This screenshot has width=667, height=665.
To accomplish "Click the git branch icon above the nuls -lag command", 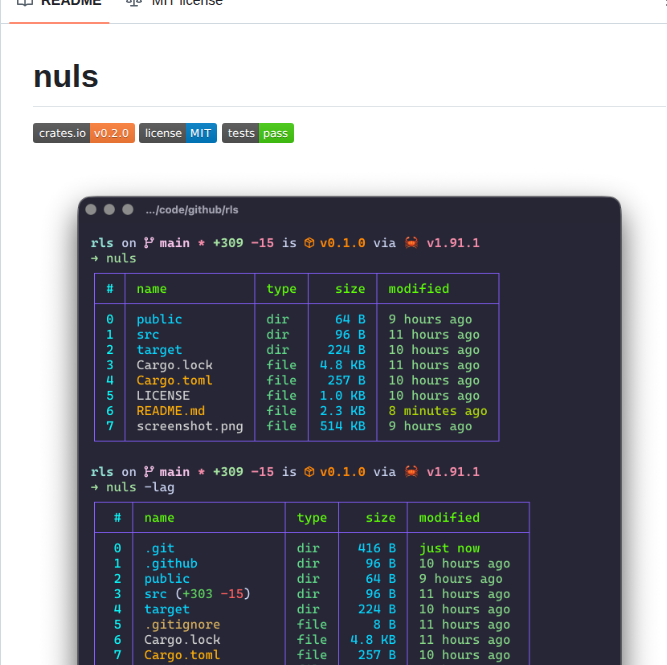I will click(148, 471).
